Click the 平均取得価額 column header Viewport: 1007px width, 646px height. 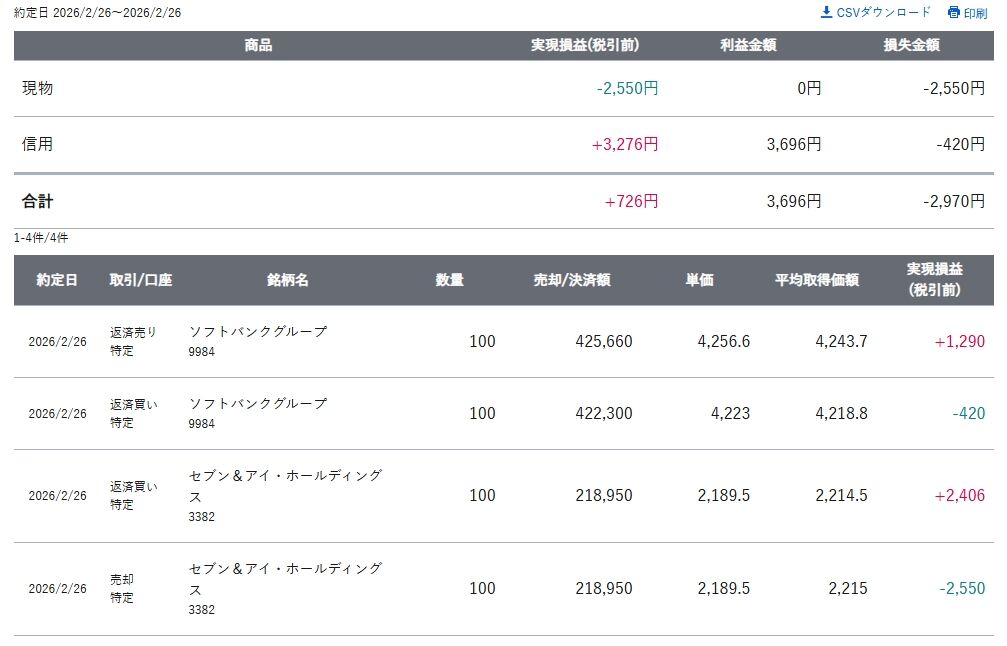click(x=816, y=280)
